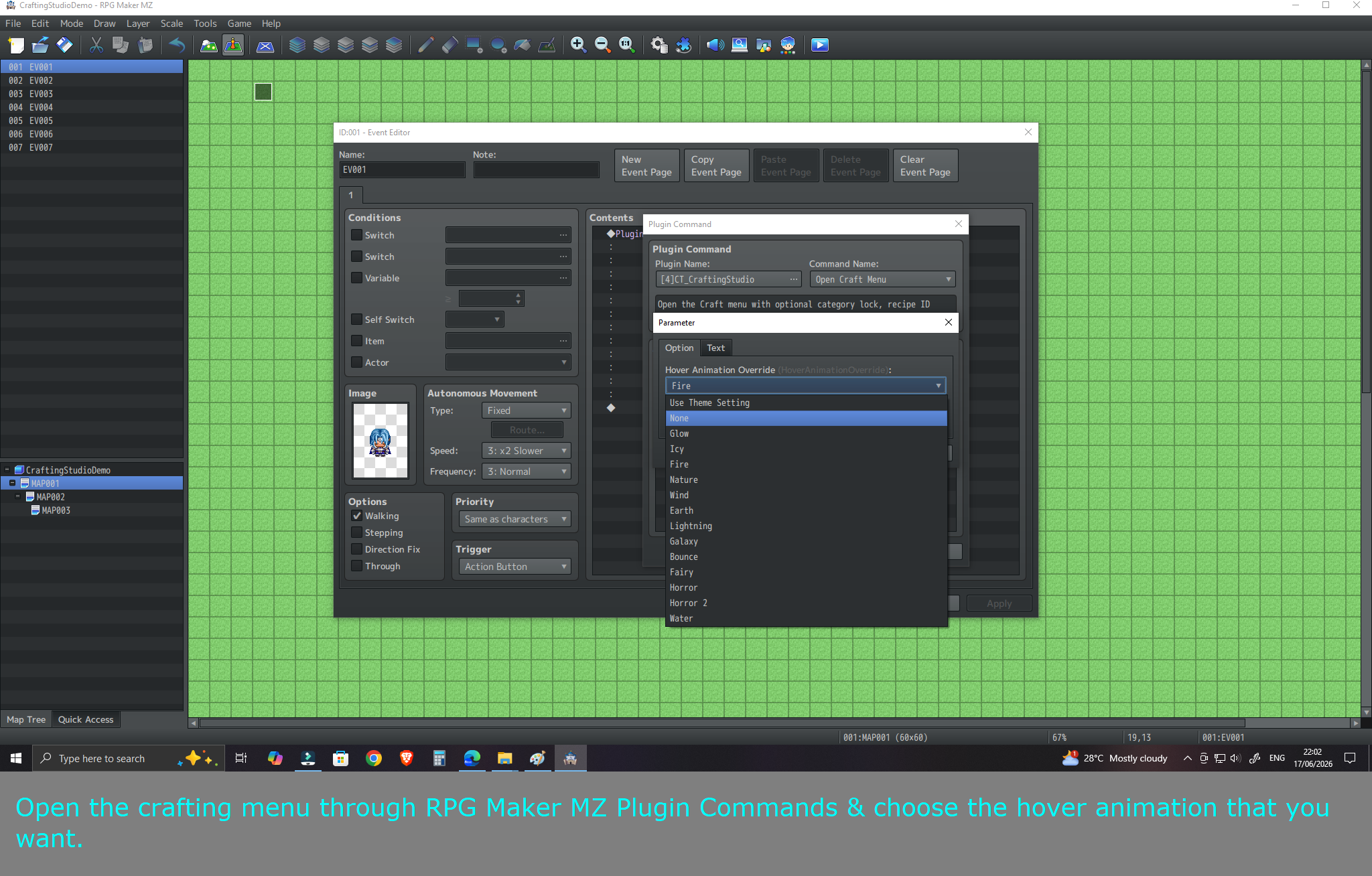
Task: Click the Zoom Out magnifier icon
Action: click(602, 45)
